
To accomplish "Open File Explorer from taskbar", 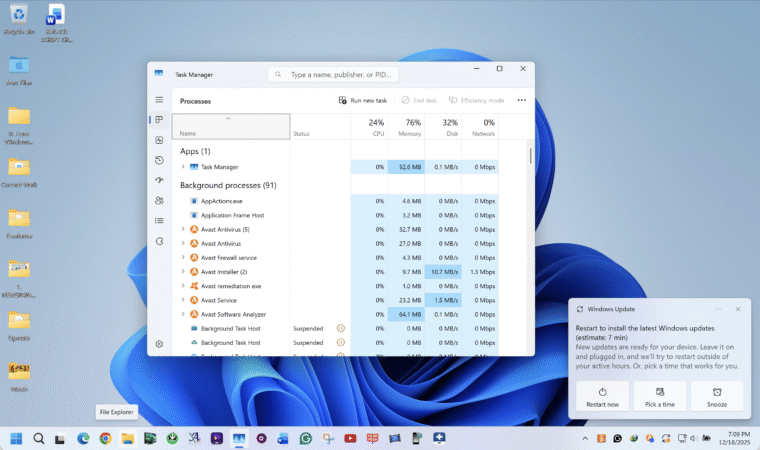I will [127, 438].
